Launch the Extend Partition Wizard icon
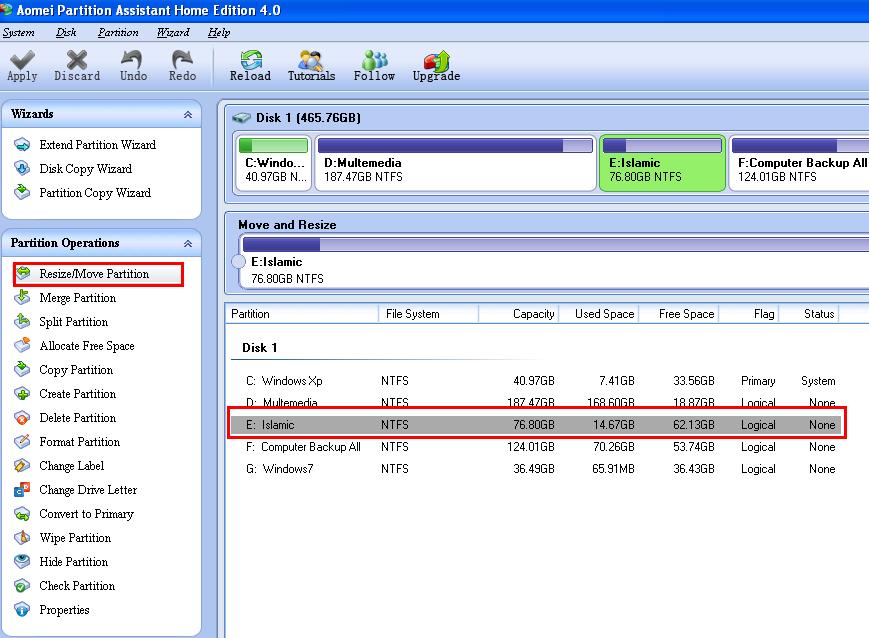869x638 pixels. click(22, 145)
